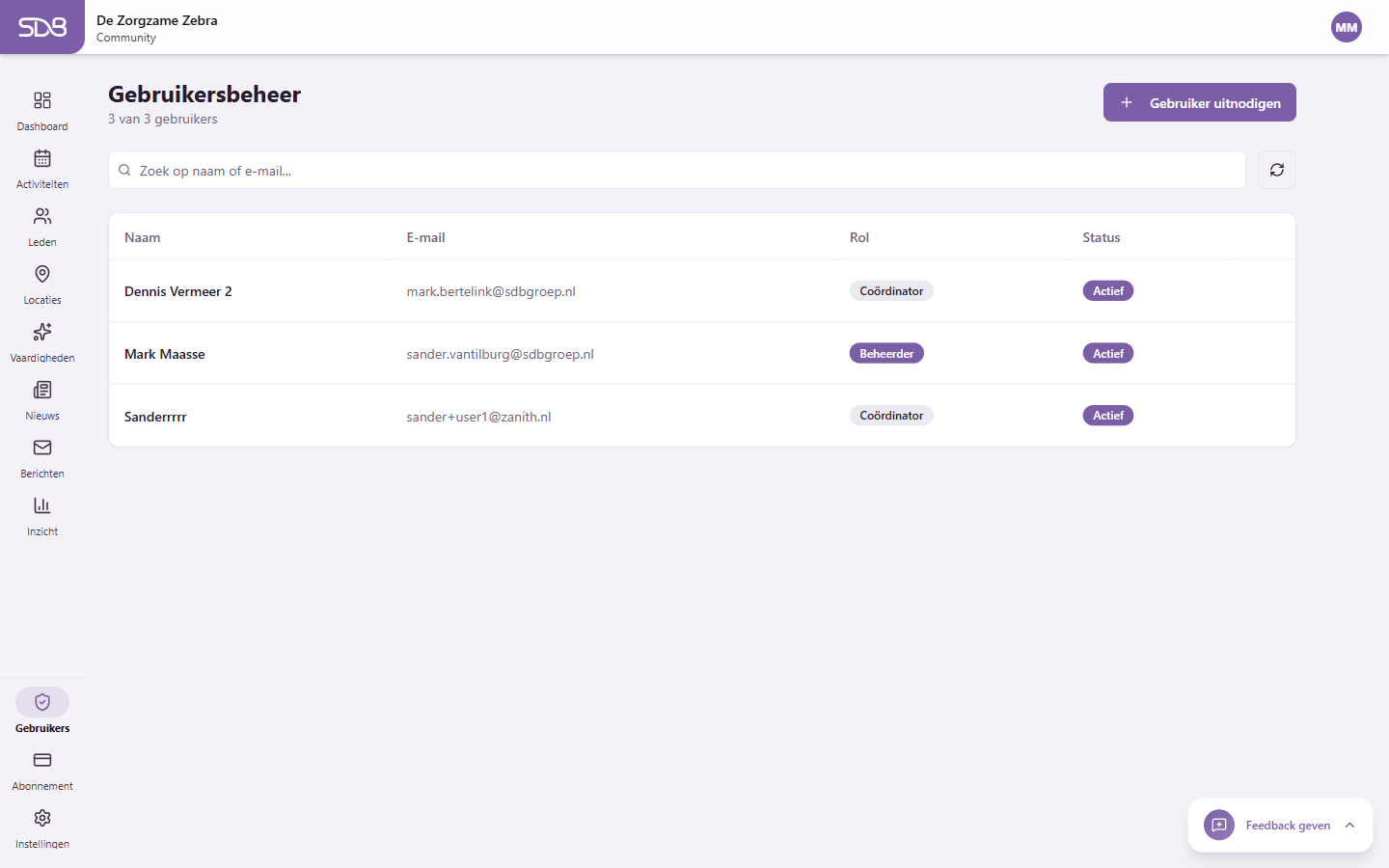The image size is (1389, 868).
Task: Click the refresh user list icon
Action: pyautogui.click(x=1276, y=170)
